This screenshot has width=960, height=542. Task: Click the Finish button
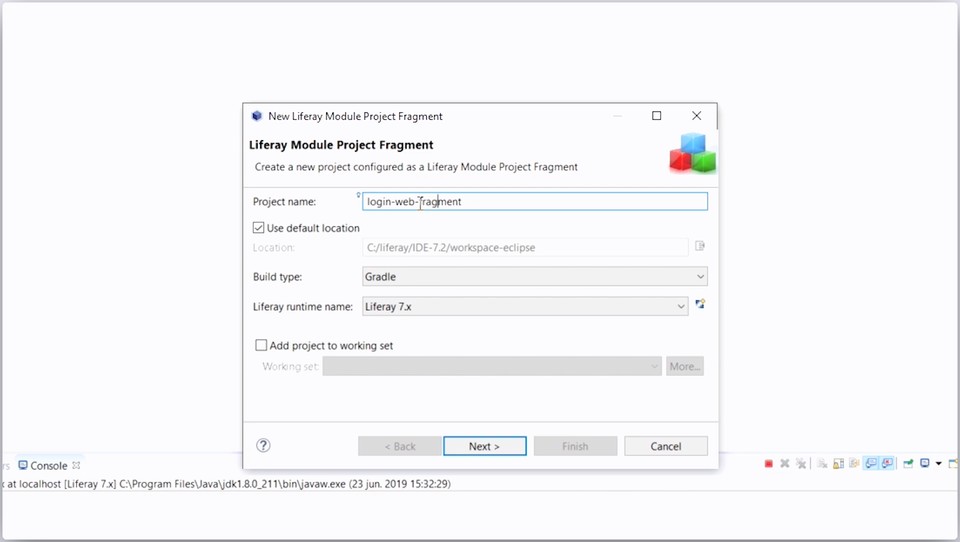575,446
